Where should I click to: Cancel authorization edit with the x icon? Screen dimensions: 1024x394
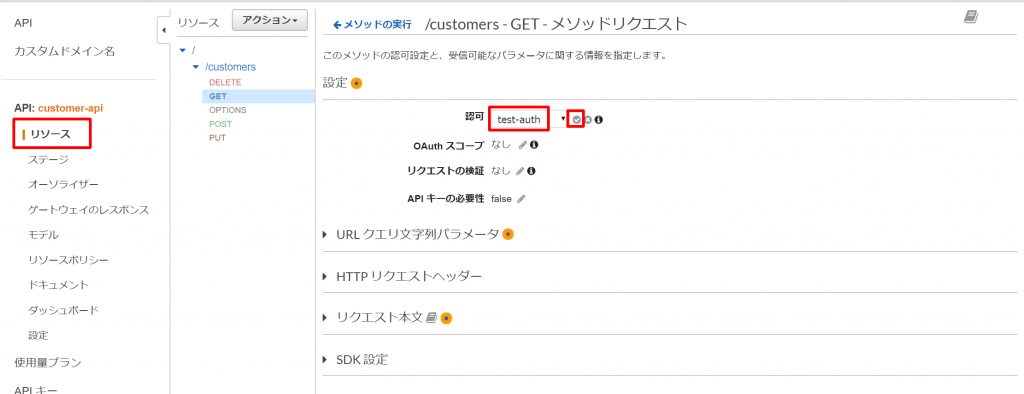click(588, 120)
